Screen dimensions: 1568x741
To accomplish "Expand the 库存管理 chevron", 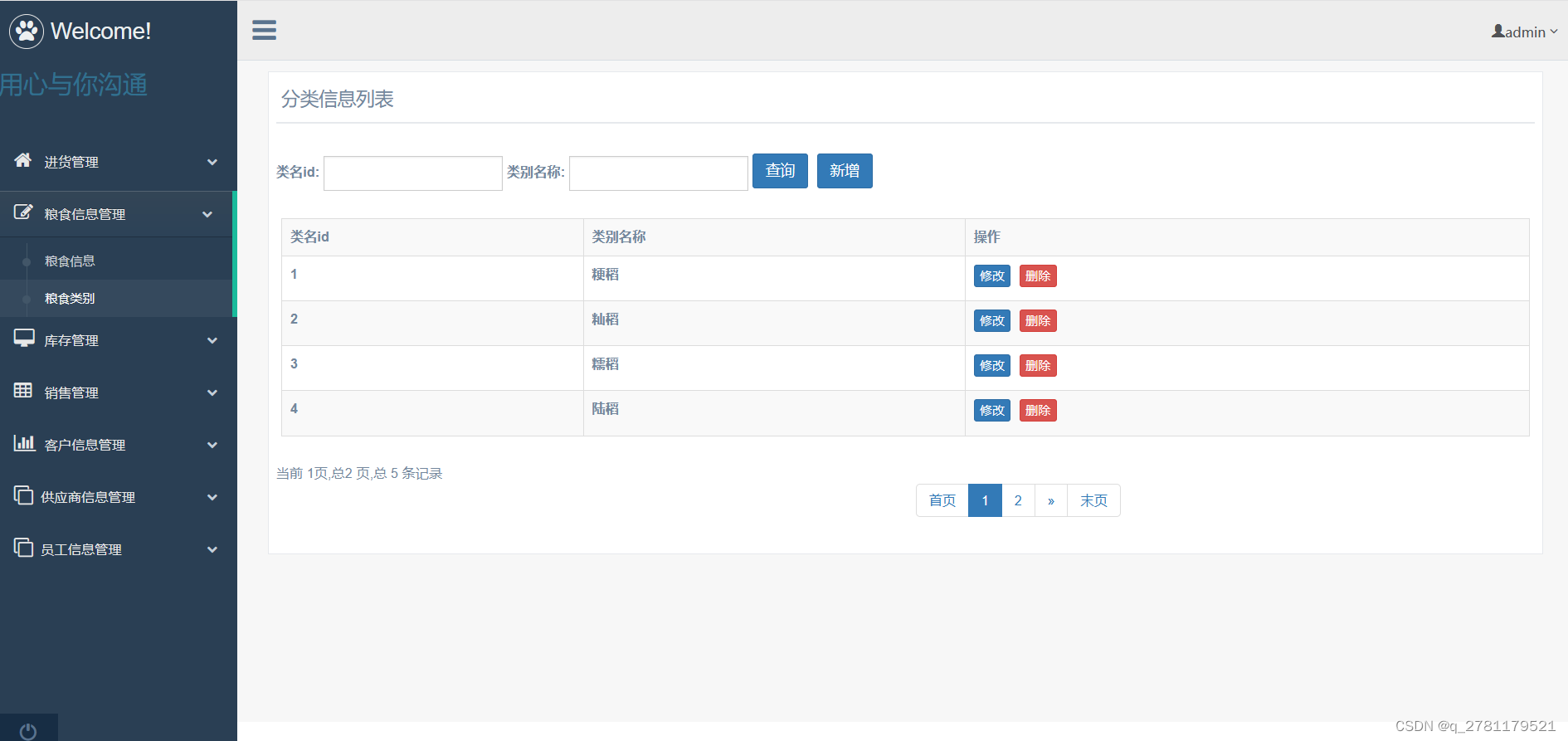I will click(x=212, y=341).
